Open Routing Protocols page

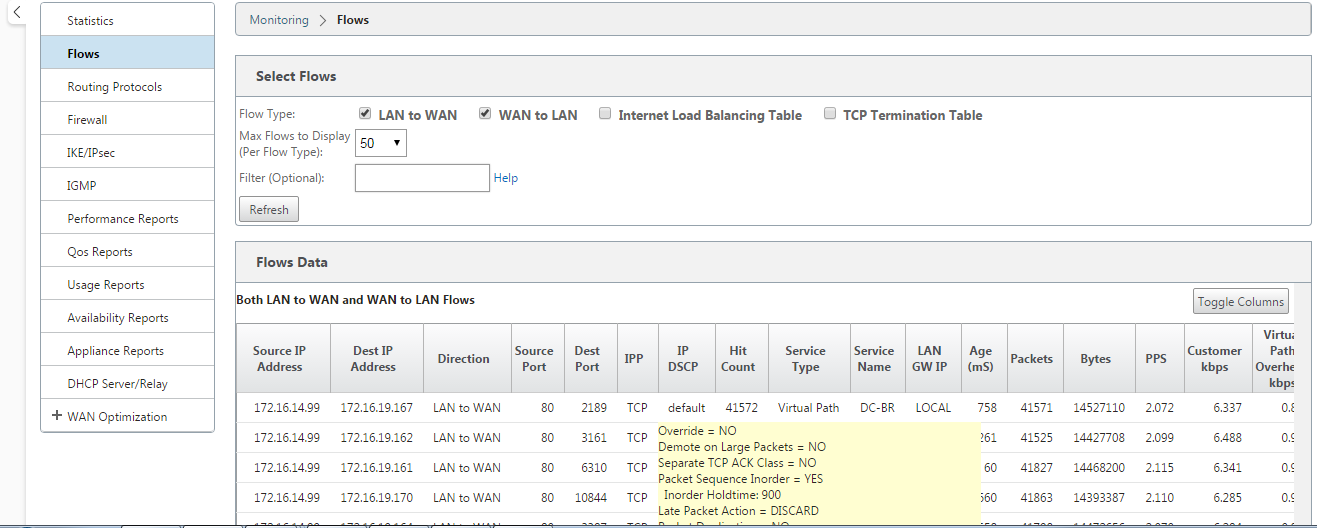click(x=127, y=86)
